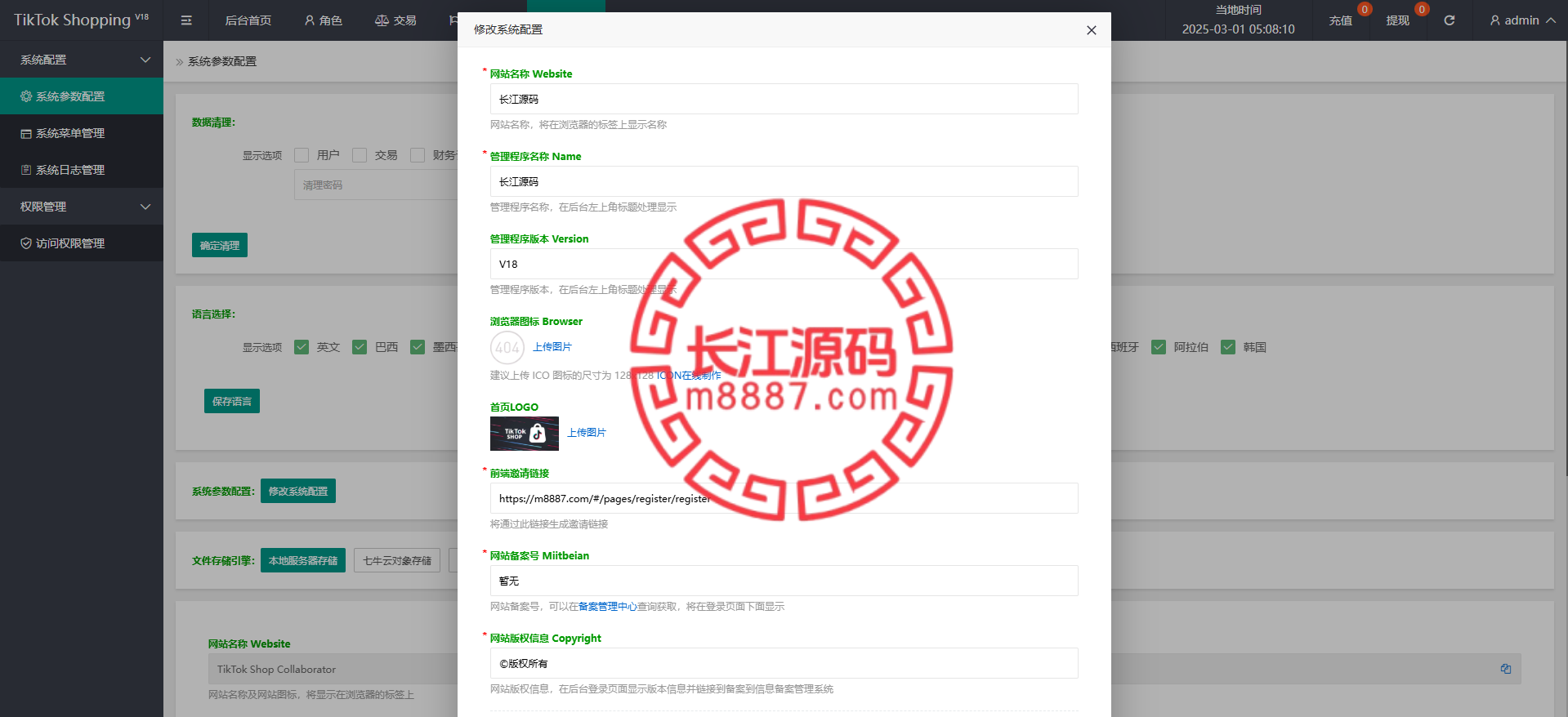Click the TikTok Shopping V18 logo text

(x=81, y=20)
